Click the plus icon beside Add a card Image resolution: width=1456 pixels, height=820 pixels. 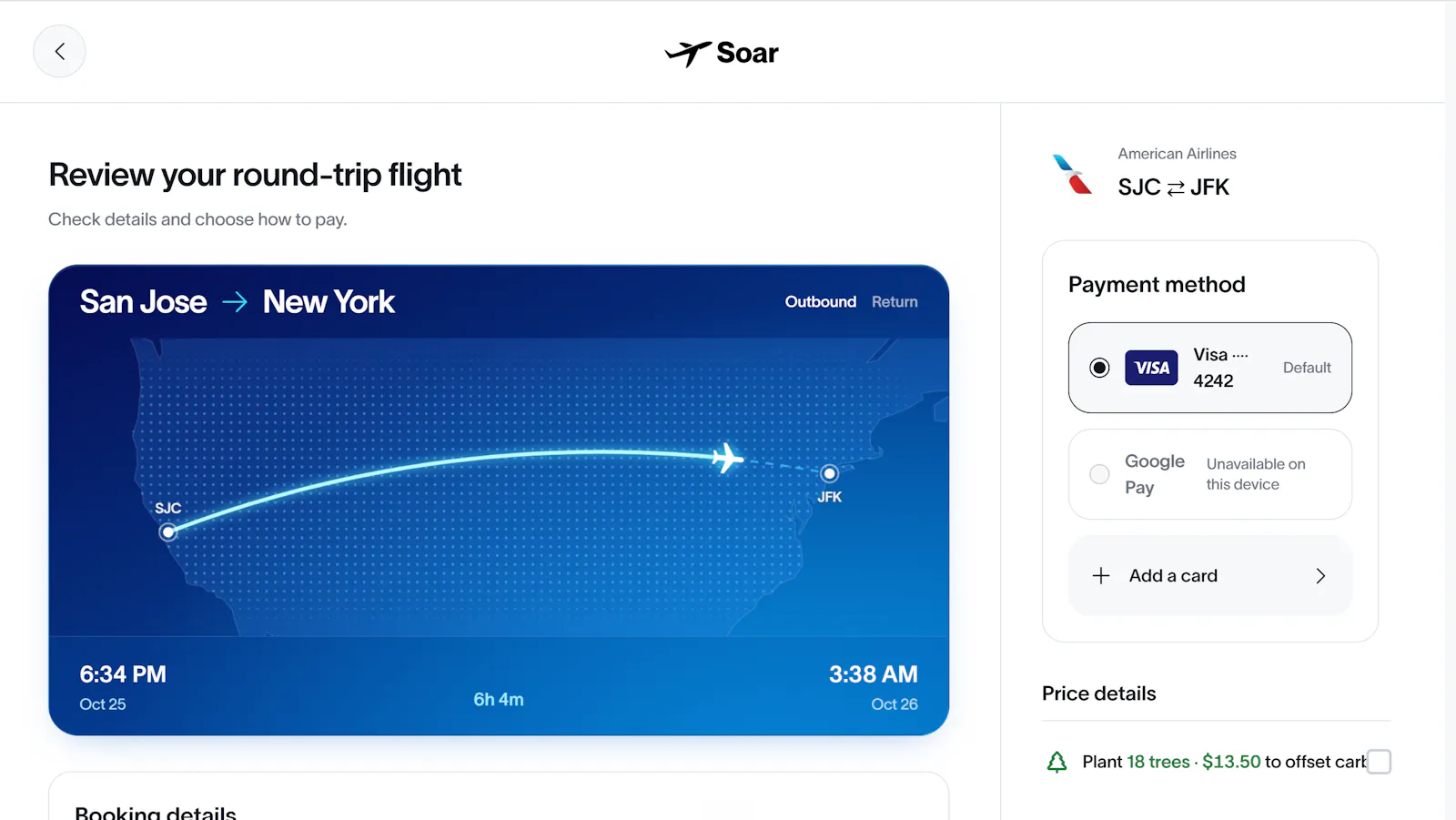pyautogui.click(x=1101, y=576)
